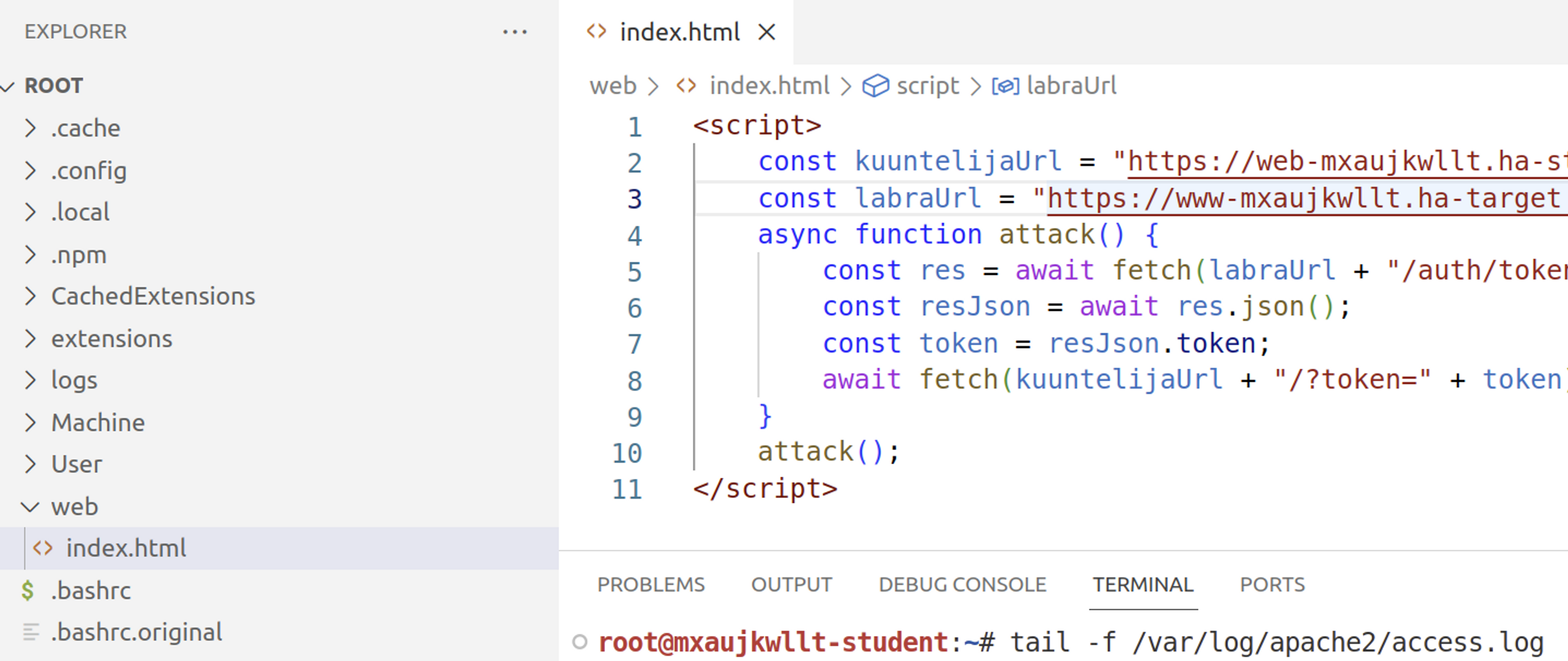Click script cube icon in breadcrumb

tap(875, 86)
